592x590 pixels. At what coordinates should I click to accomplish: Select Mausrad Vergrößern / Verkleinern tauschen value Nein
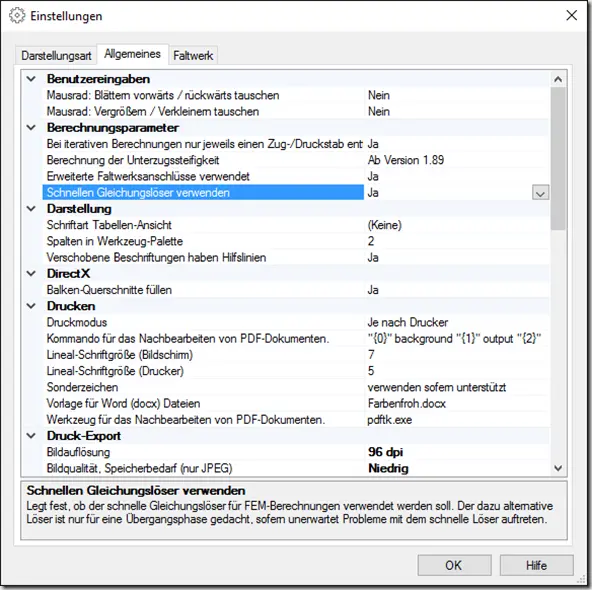pos(379,111)
